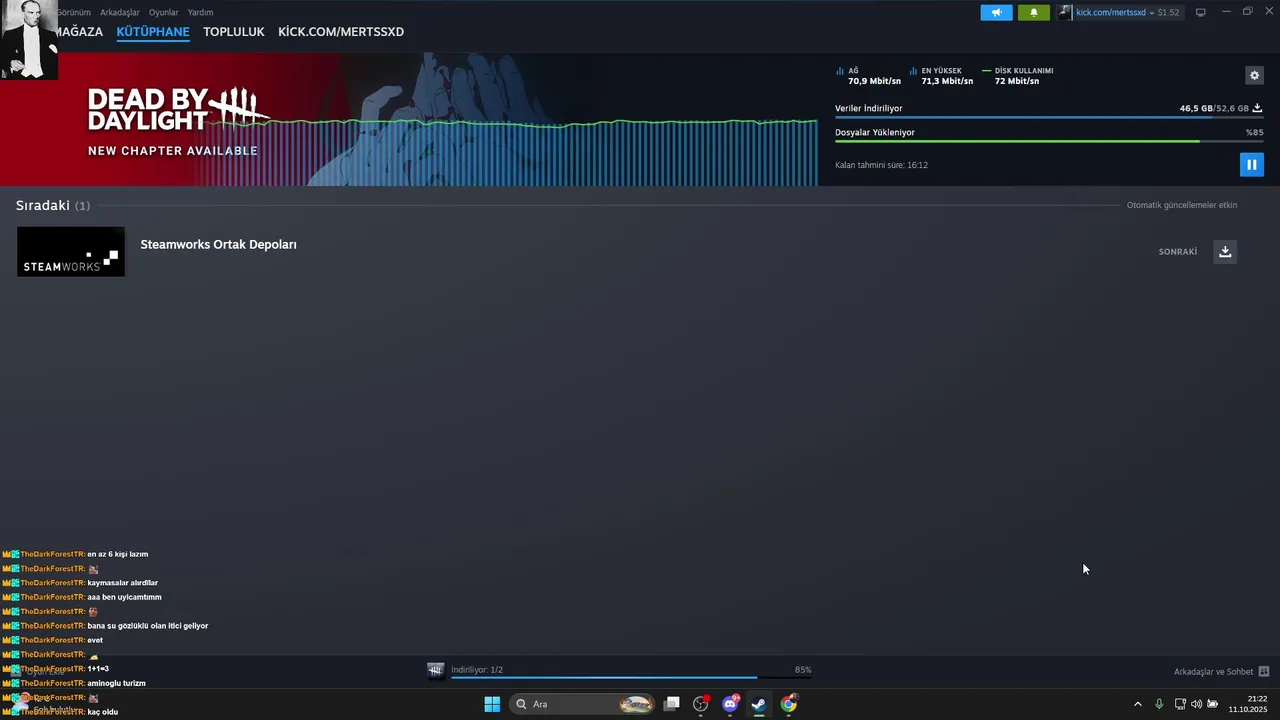Image resolution: width=1280 pixels, height=720 pixels.
Task: Open the Yardım menu
Action: (x=200, y=12)
